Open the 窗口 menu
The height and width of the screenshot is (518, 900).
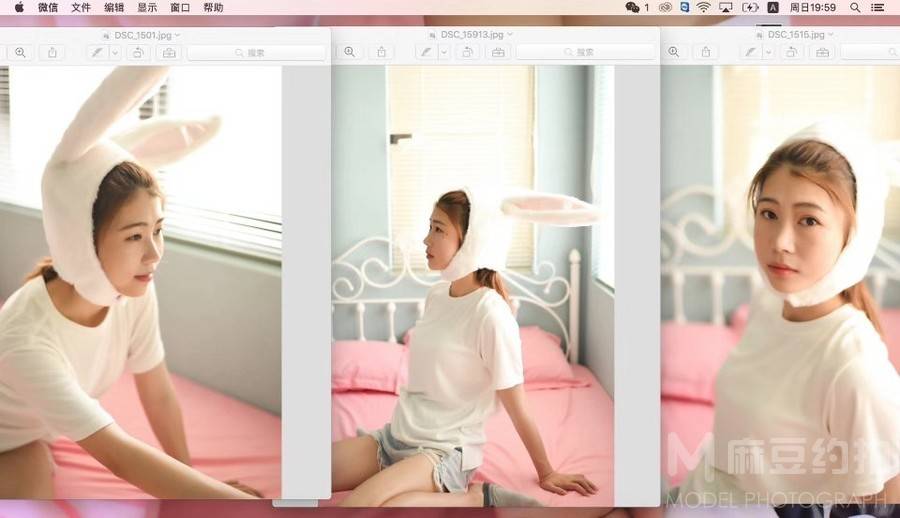point(180,7)
